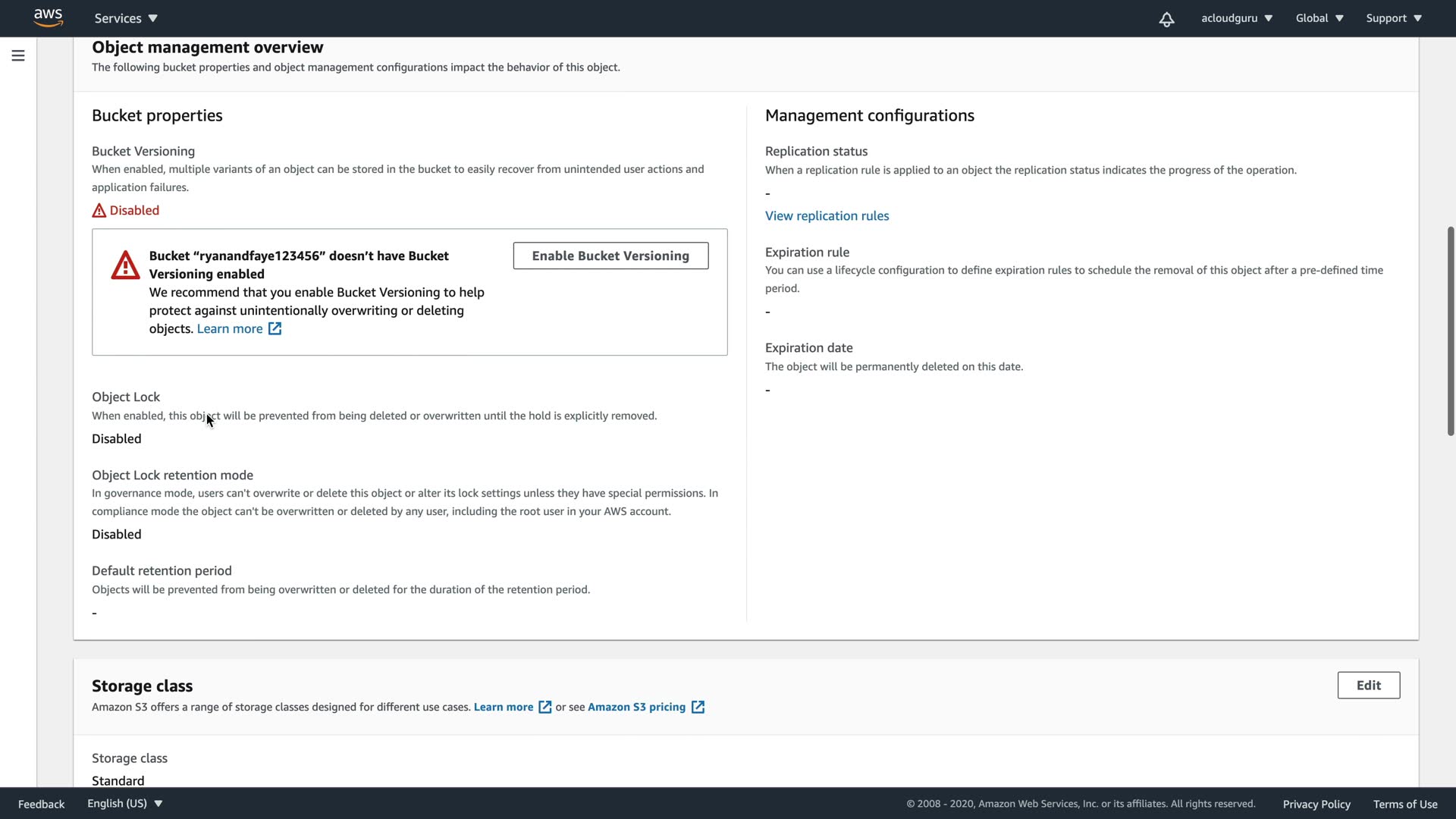The height and width of the screenshot is (819, 1456).
Task: Open View replication rules link
Action: tap(827, 215)
